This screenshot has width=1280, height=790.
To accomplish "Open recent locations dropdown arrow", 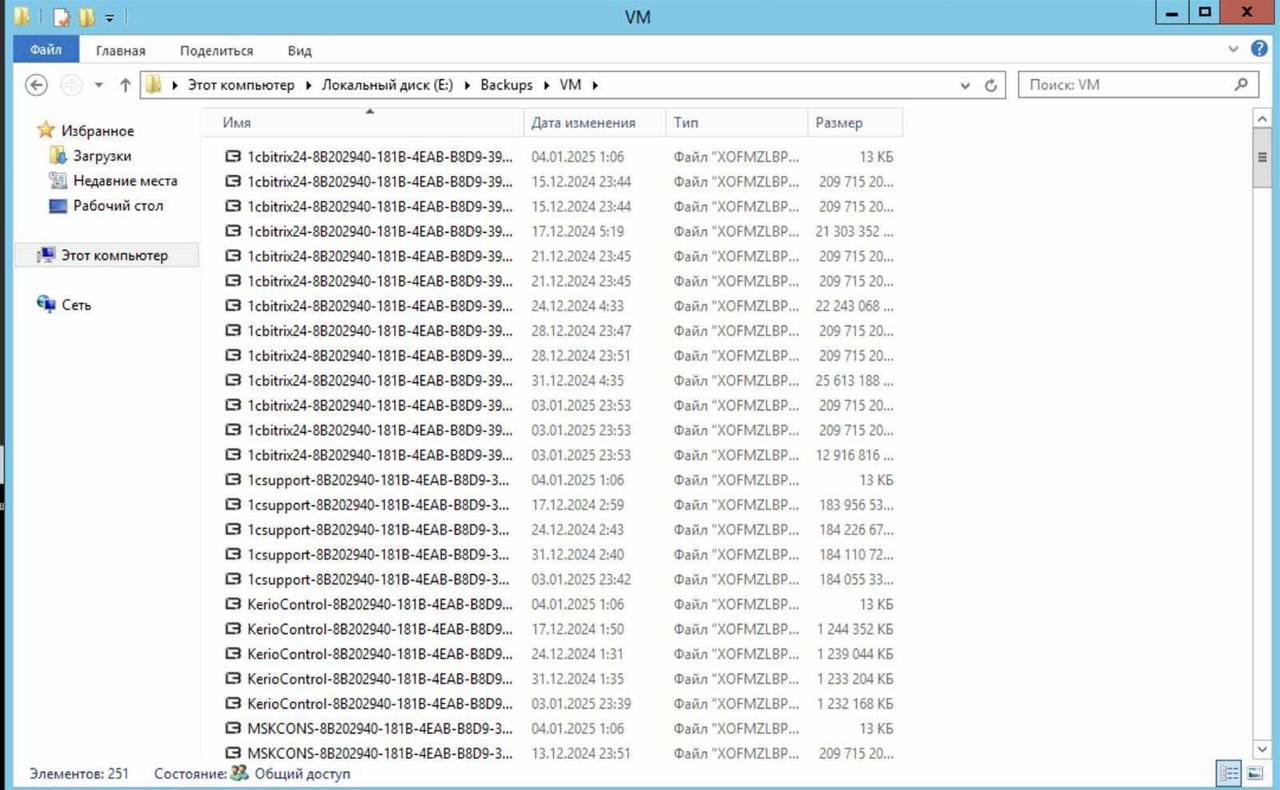I will [99, 85].
